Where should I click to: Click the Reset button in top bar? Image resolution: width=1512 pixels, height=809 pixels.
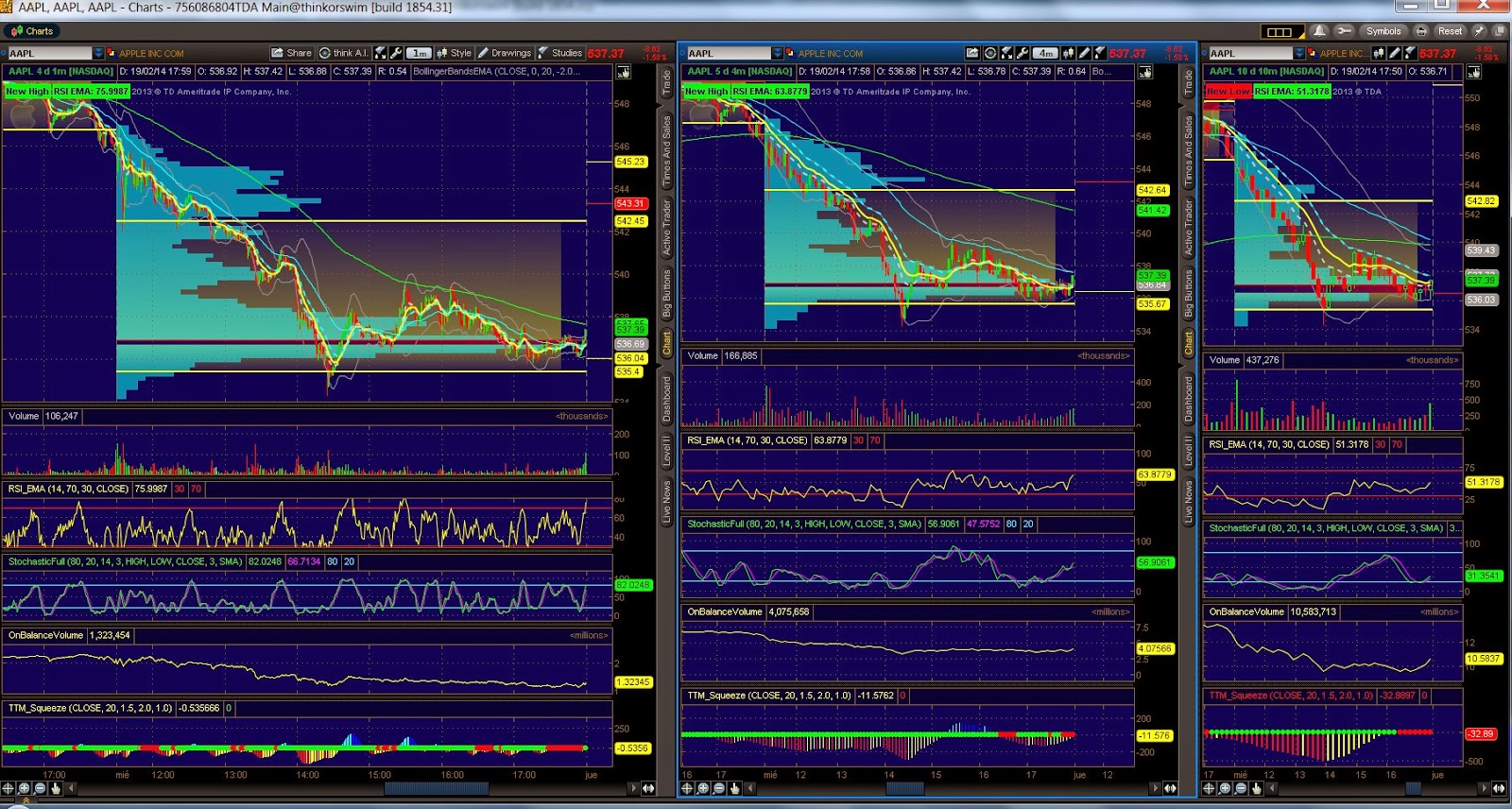[x=1450, y=31]
